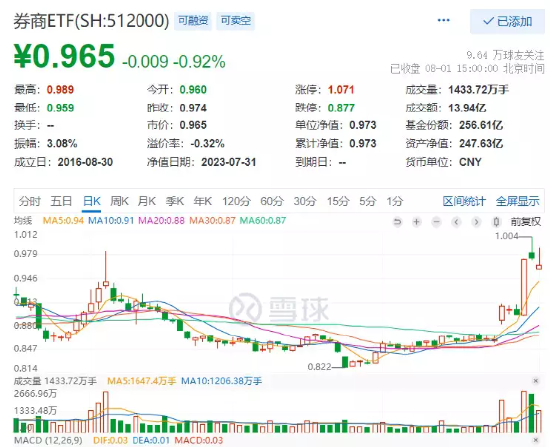Click the MA5:0.94 moving average label

[x=63, y=221]
